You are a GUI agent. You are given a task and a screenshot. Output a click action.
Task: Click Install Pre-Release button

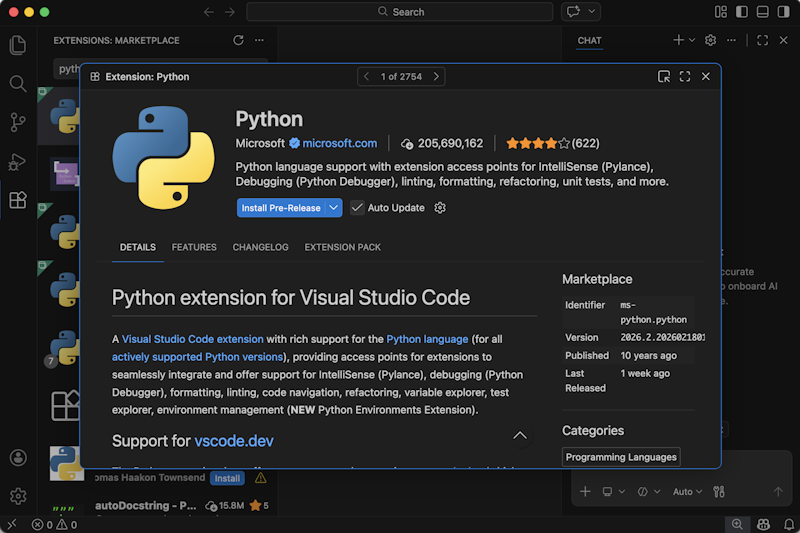tap(281, 208)
